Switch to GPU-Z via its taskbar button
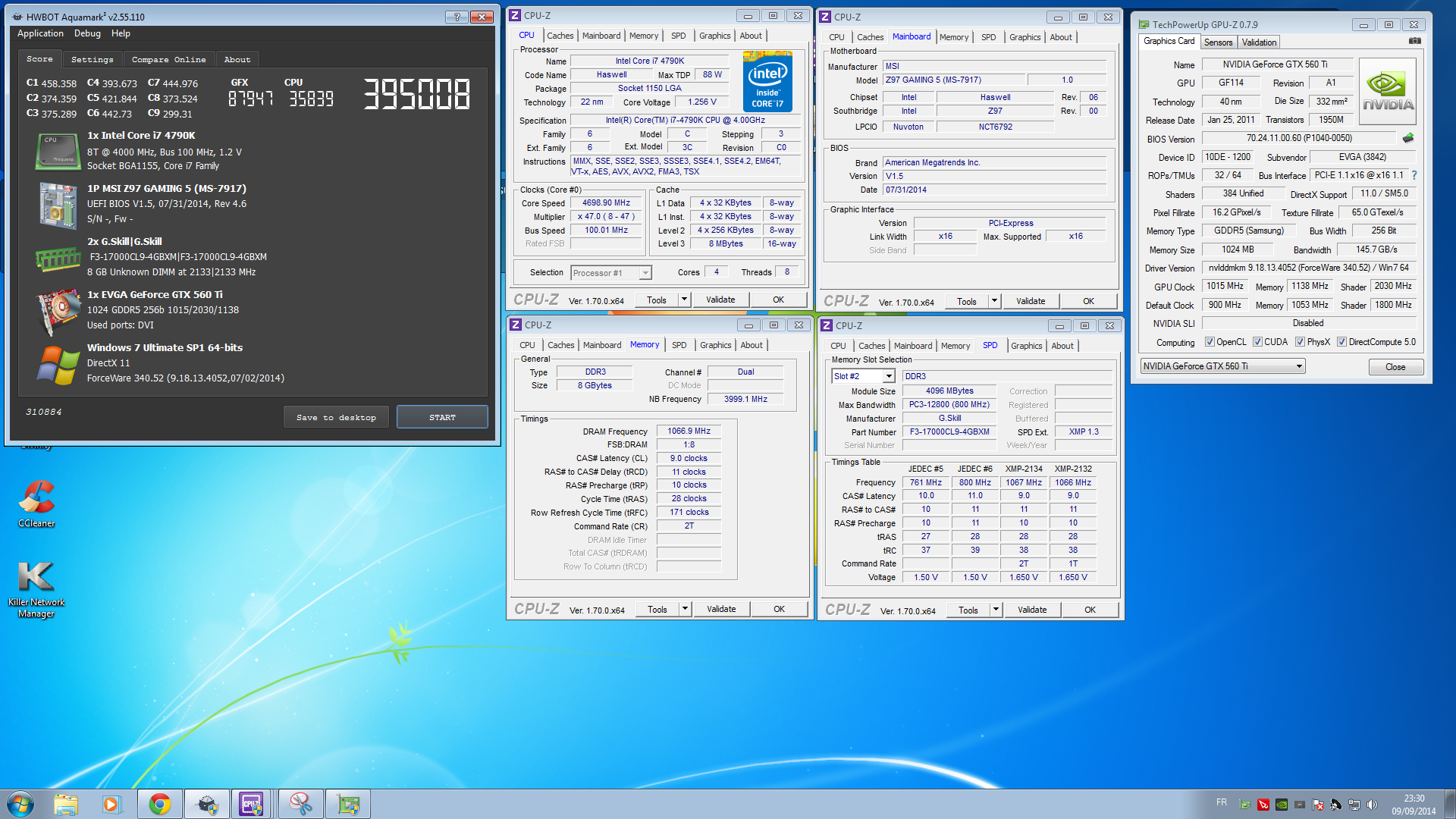1456x819 pixels. point(347,804)
